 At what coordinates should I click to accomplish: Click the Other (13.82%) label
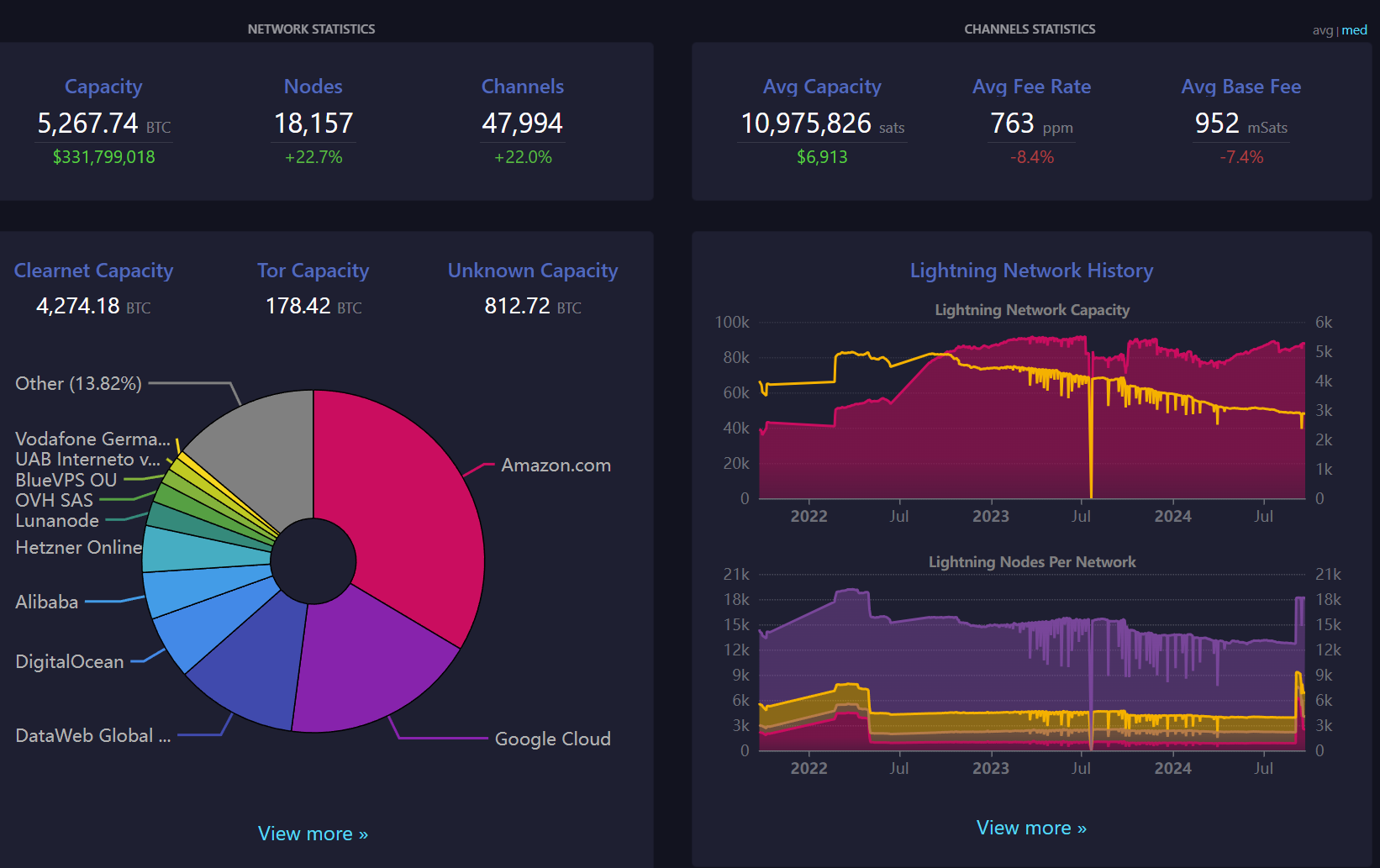78,384
